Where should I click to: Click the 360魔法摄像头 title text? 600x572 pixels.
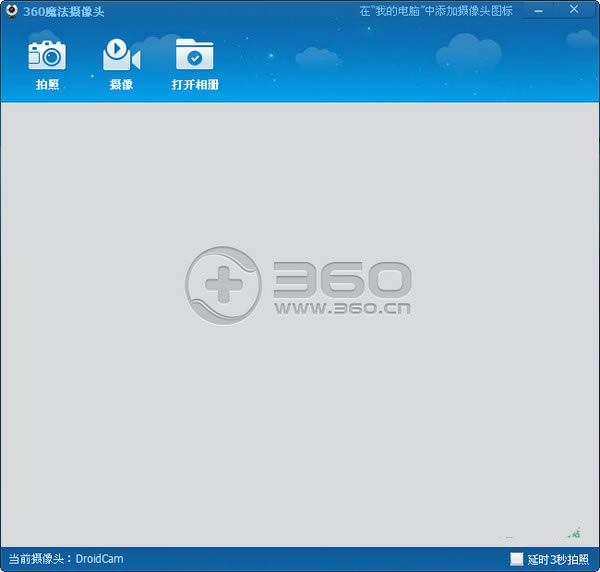coord(64,11)
